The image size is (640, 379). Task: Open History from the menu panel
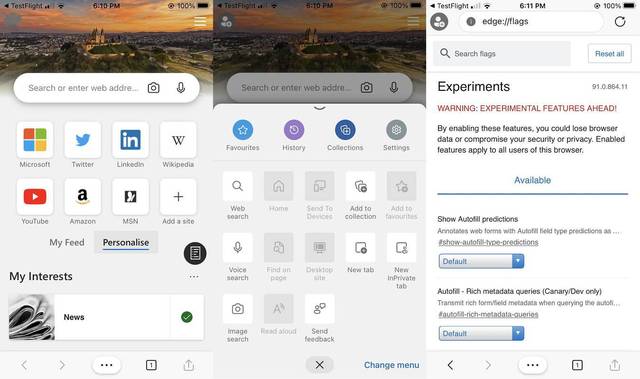pos(294,130)
